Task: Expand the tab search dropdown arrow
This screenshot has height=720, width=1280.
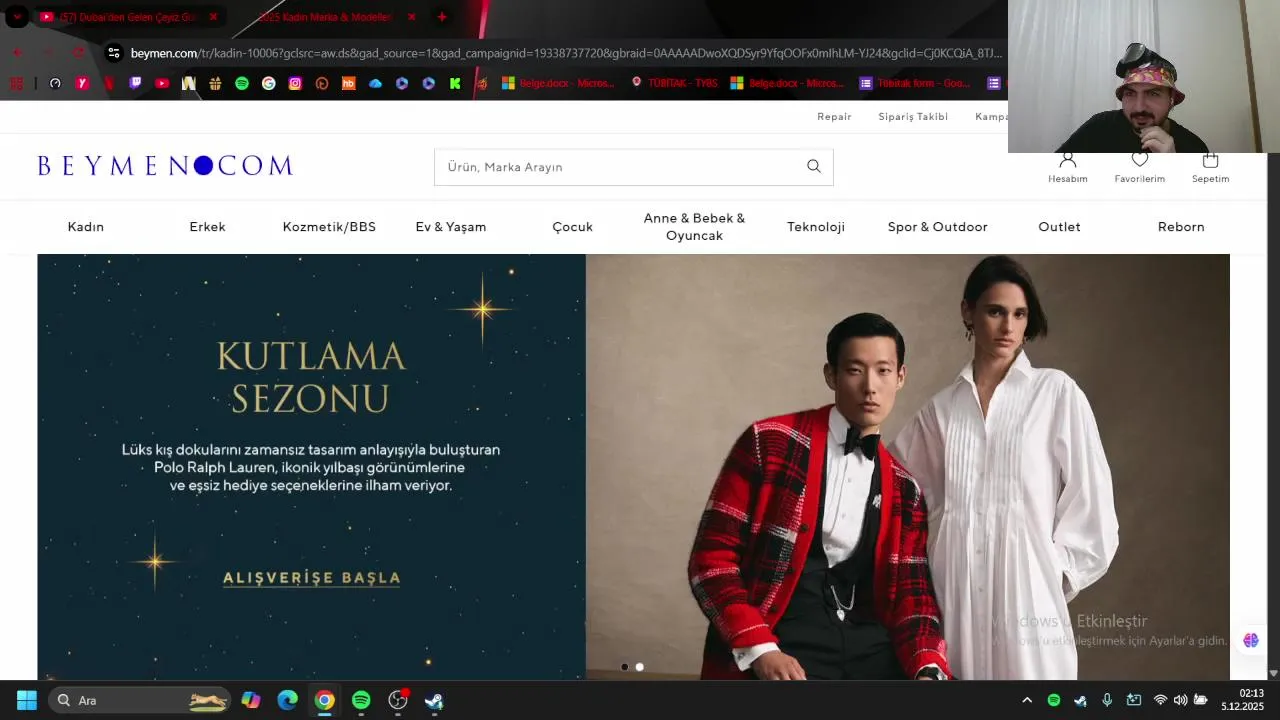Action: (x=17, y=17)
